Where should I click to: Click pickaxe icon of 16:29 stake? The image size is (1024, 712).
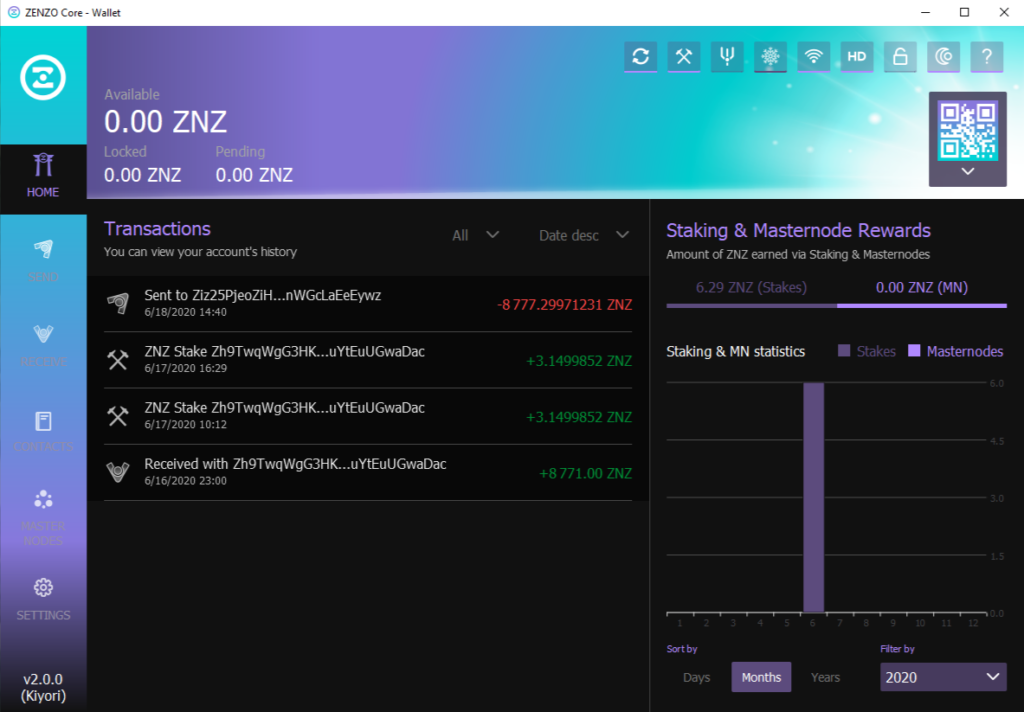(x=118, y=360)
